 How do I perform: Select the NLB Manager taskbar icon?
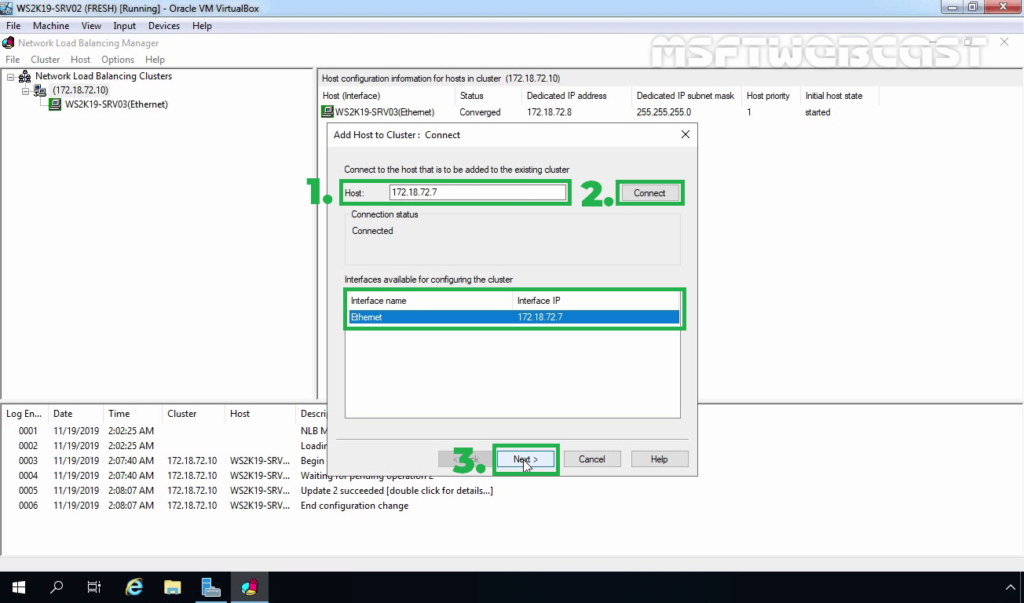(x=249, y=587)
